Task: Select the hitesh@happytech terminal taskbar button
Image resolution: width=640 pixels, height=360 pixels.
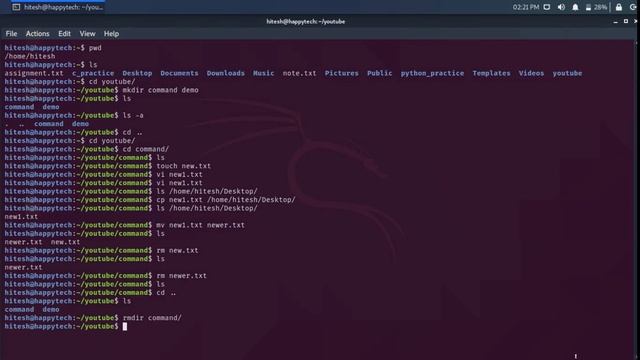Action: click(58, 7)
